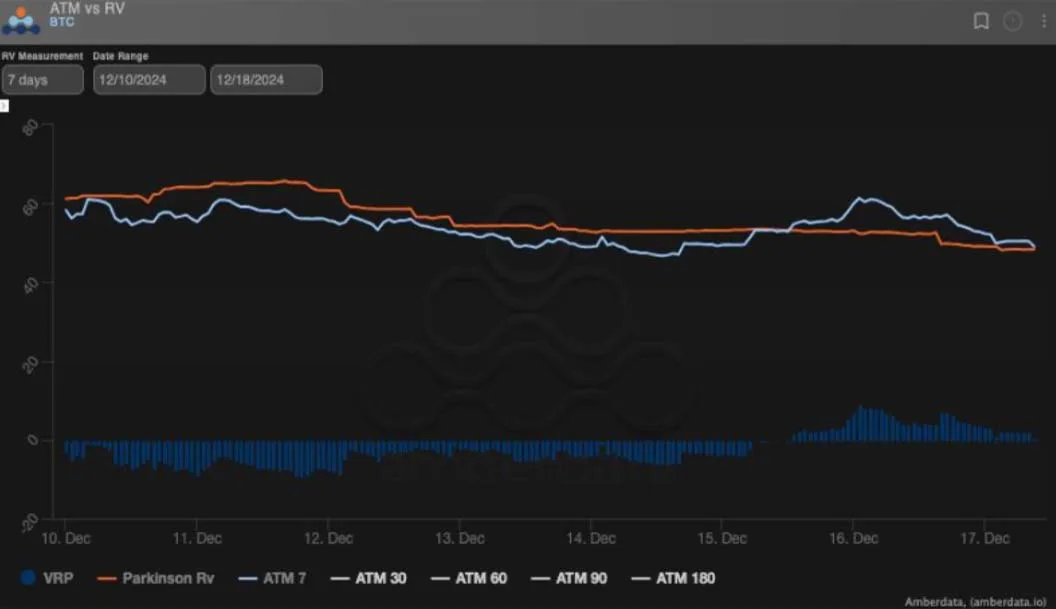Toggle Parkinson Rv series in legend

point(156,578)
